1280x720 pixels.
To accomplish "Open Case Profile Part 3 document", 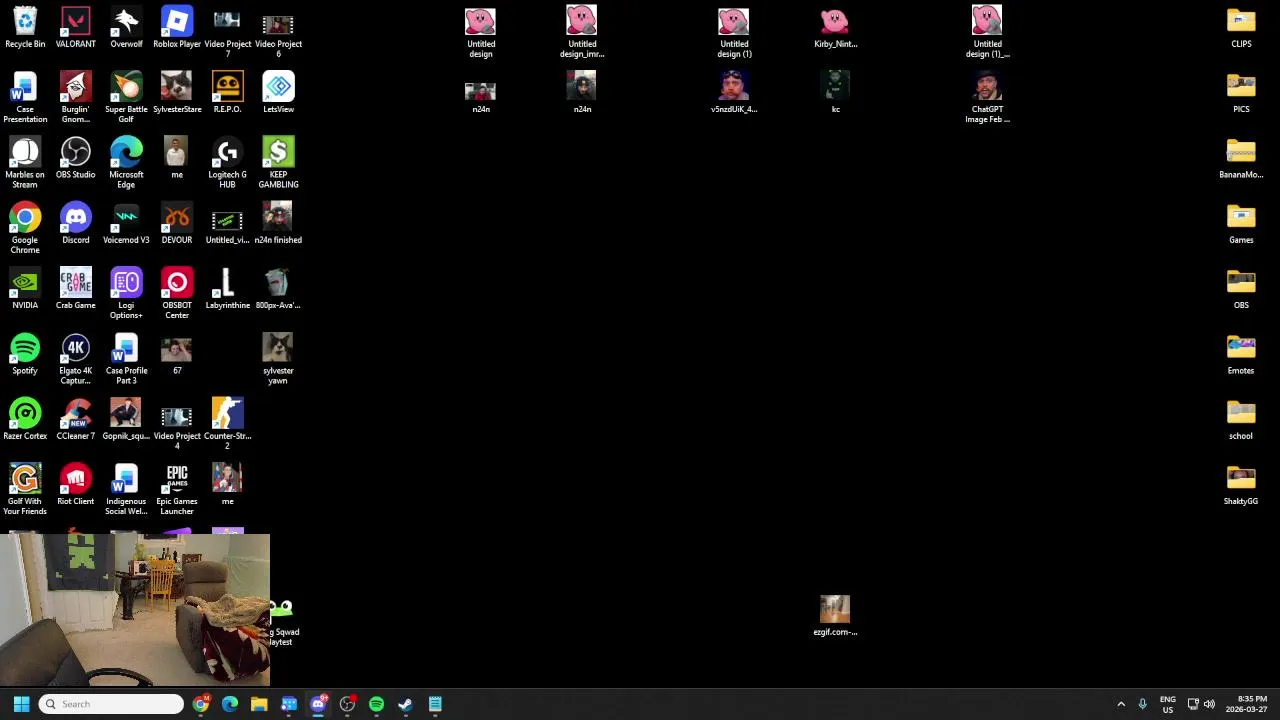I will [126, 359].
